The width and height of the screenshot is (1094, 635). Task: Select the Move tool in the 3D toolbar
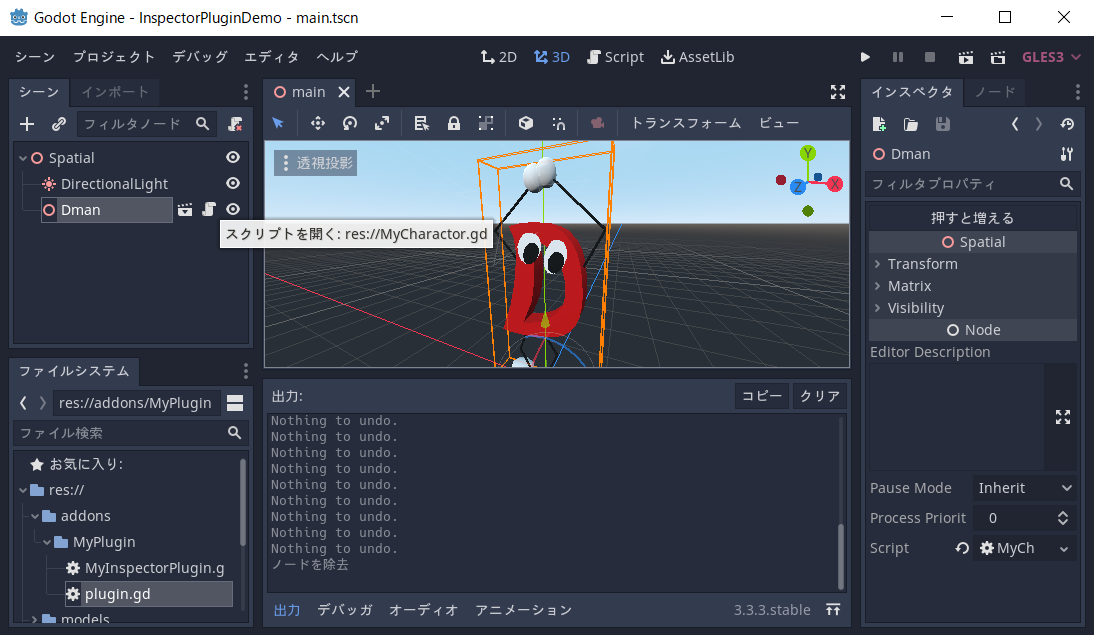318,123
